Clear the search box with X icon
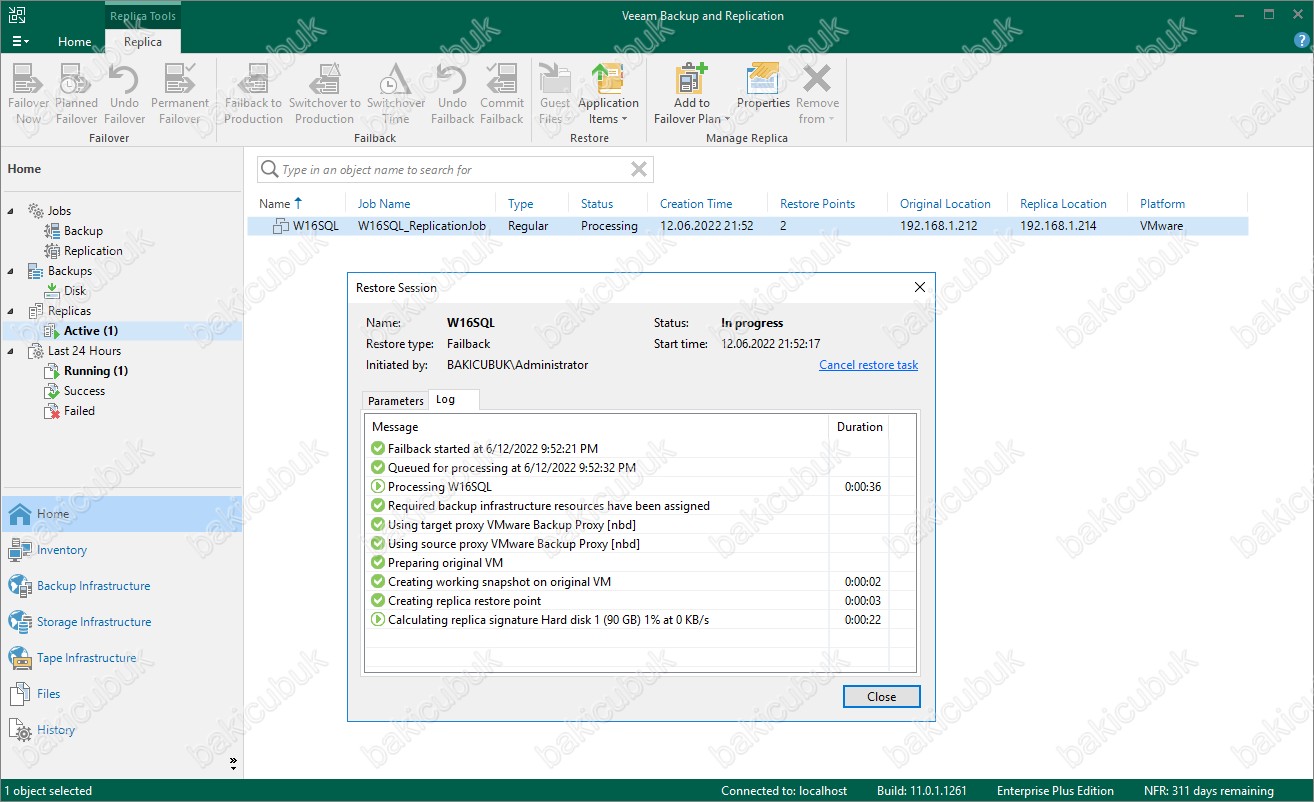 pyautogui.click(x=639, y=170)
